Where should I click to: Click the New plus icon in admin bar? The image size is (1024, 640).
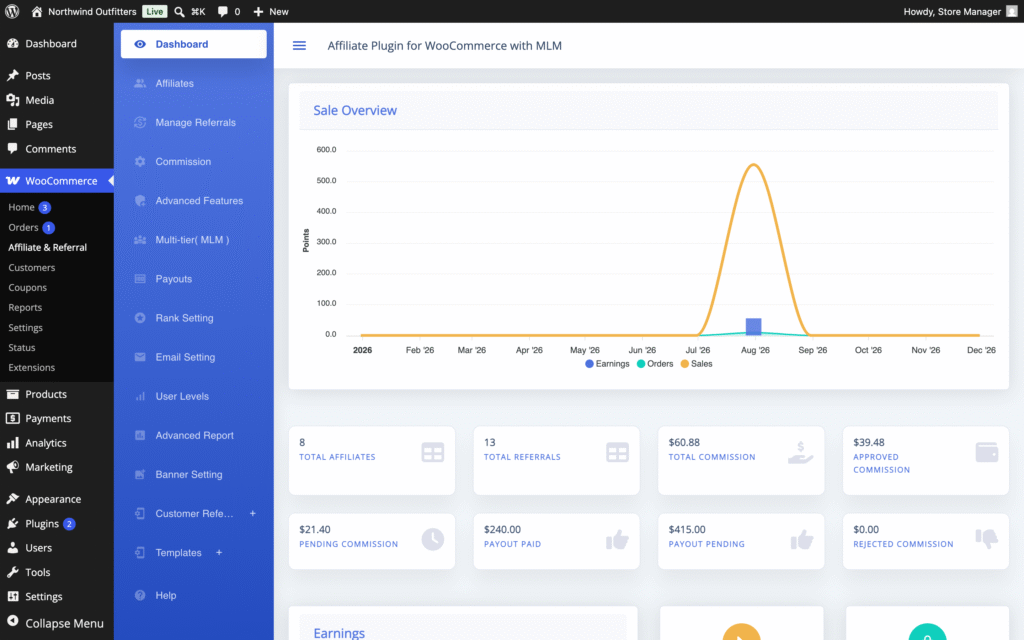click(258, 11)
